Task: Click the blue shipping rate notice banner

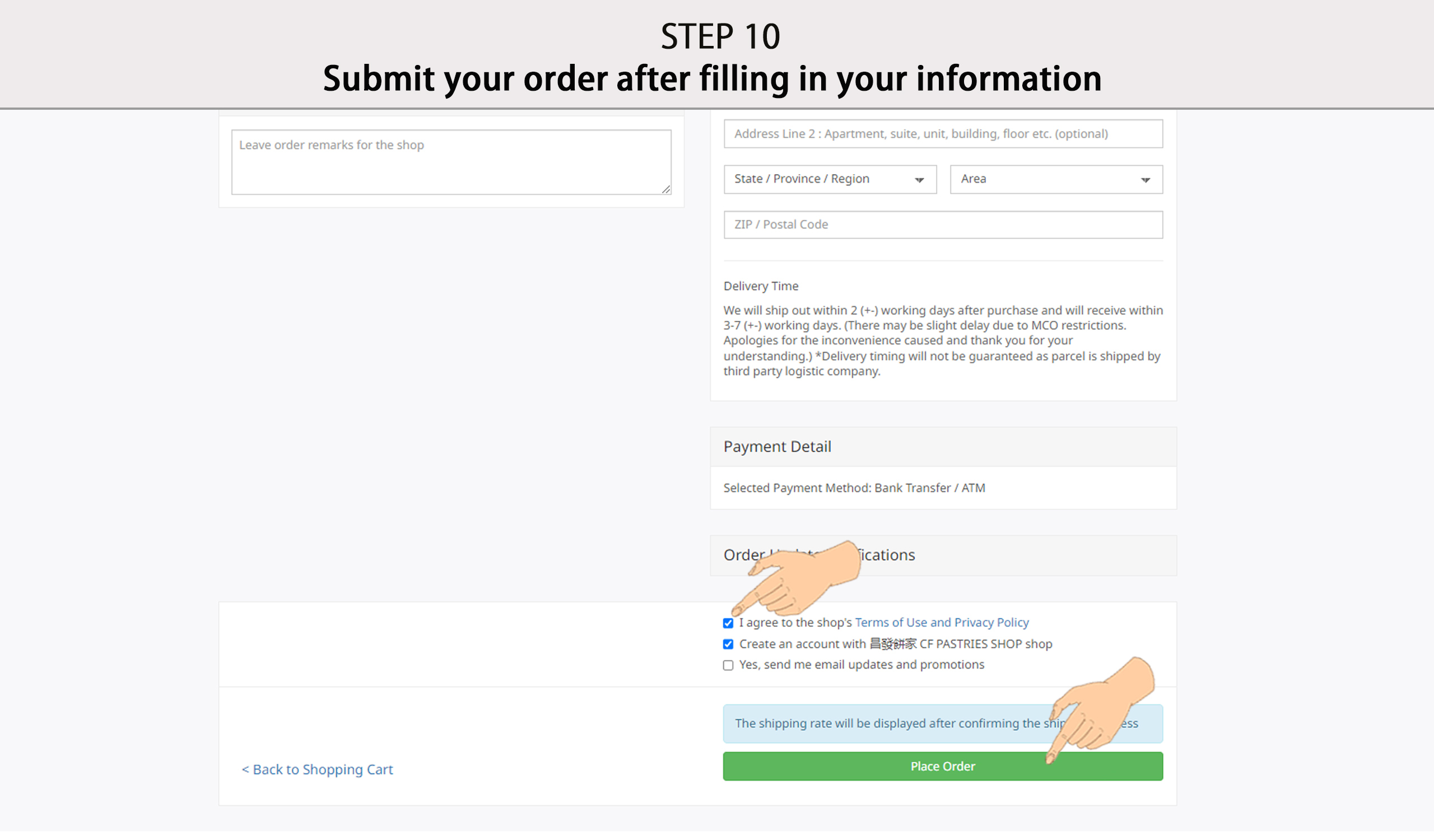Action: pyautogui.click(x=888, y=724)
